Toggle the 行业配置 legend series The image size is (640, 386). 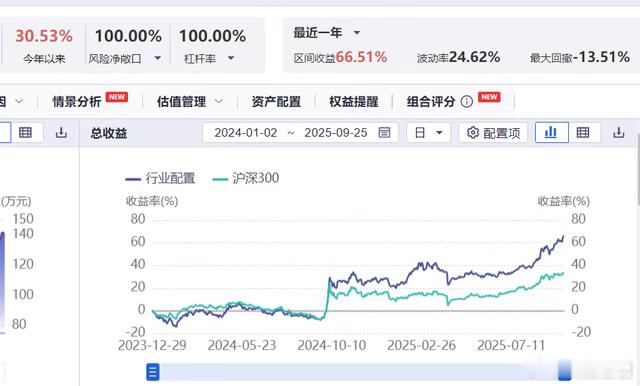pyautogui.click(x=160, y=178)
